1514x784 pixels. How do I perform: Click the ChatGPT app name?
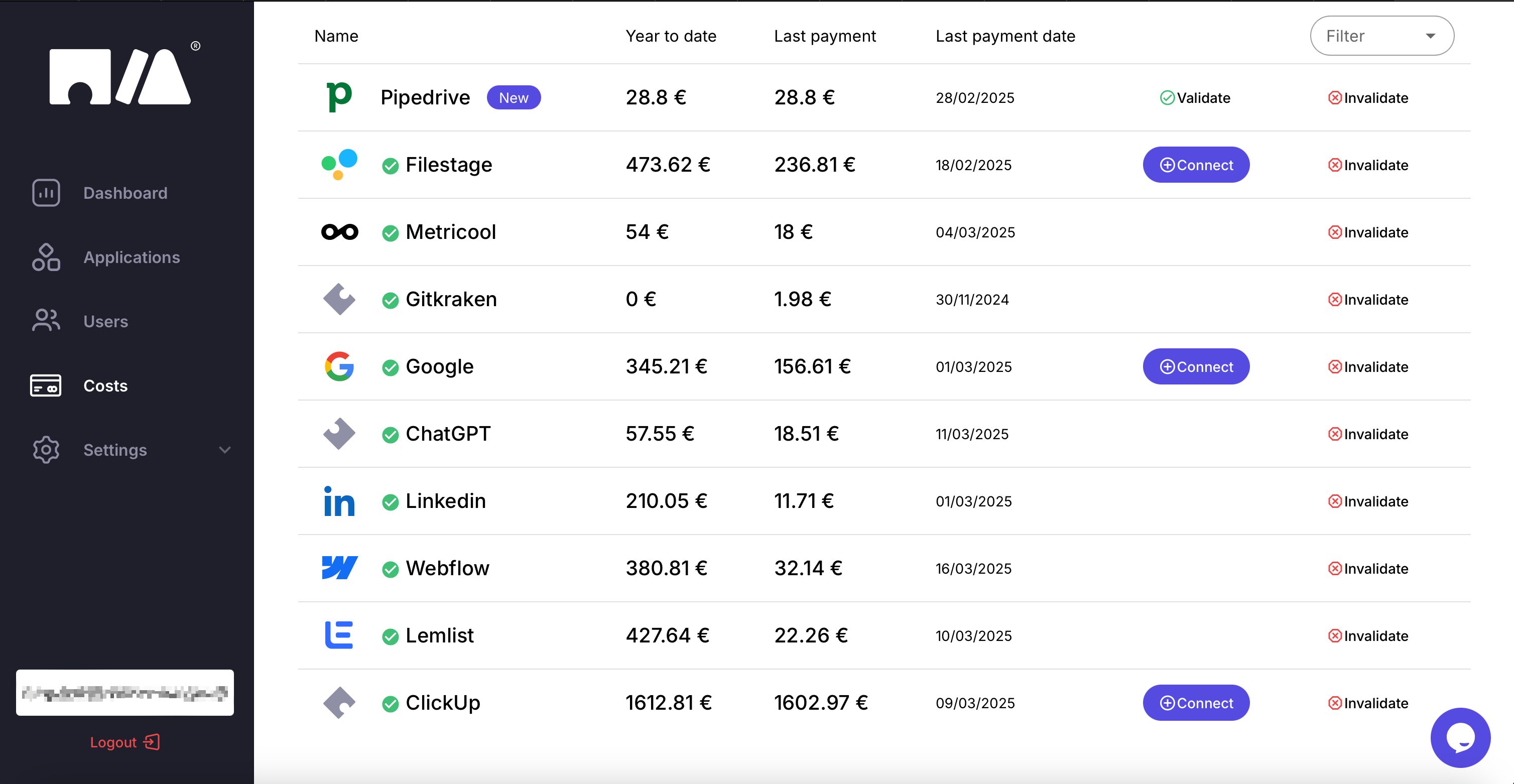click(x=448, y=434)
